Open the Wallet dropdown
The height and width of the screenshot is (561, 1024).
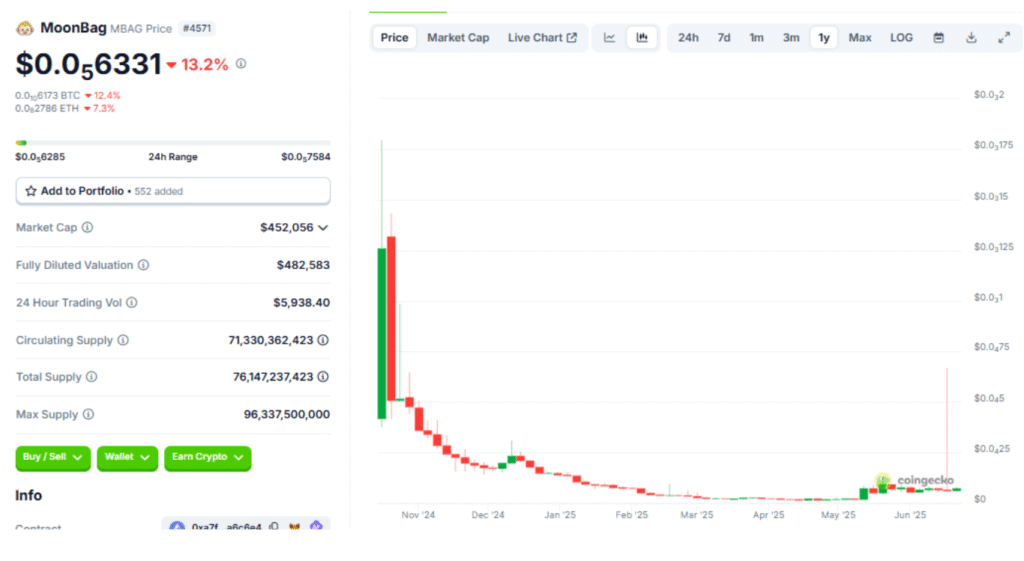tap(127, 457)
